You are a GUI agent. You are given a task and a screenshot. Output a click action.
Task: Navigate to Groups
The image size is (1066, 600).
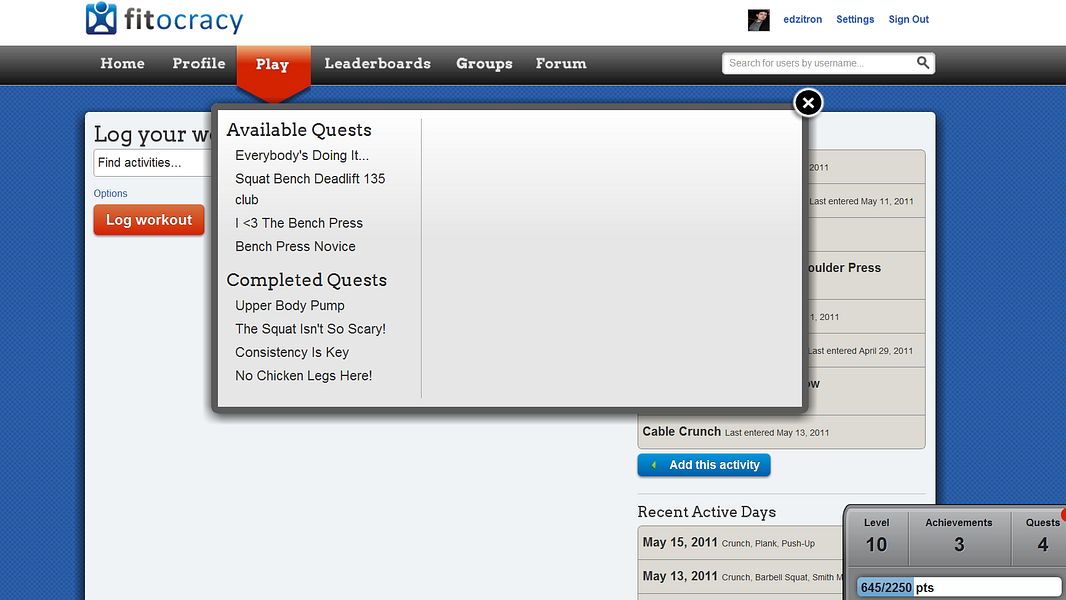click(x=484, y=63)
